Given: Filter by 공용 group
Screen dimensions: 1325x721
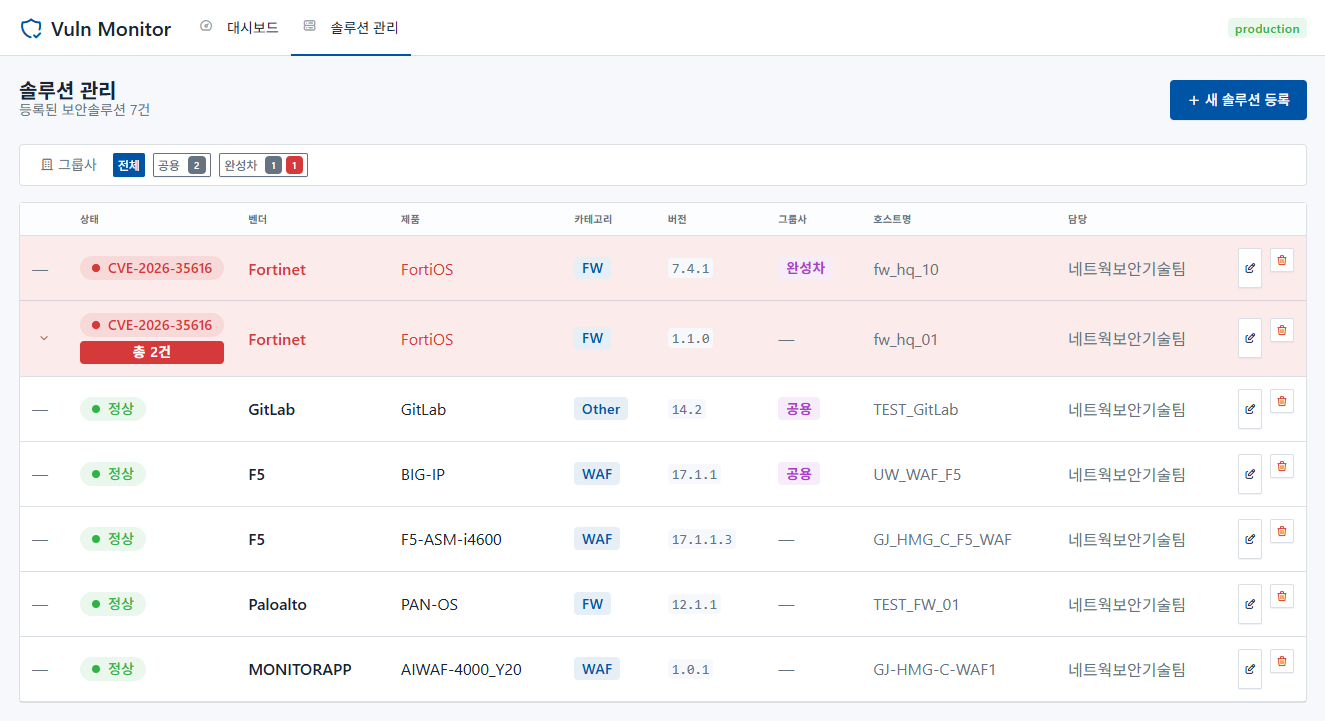Looking at the screenshot, I should coord(181,165).
